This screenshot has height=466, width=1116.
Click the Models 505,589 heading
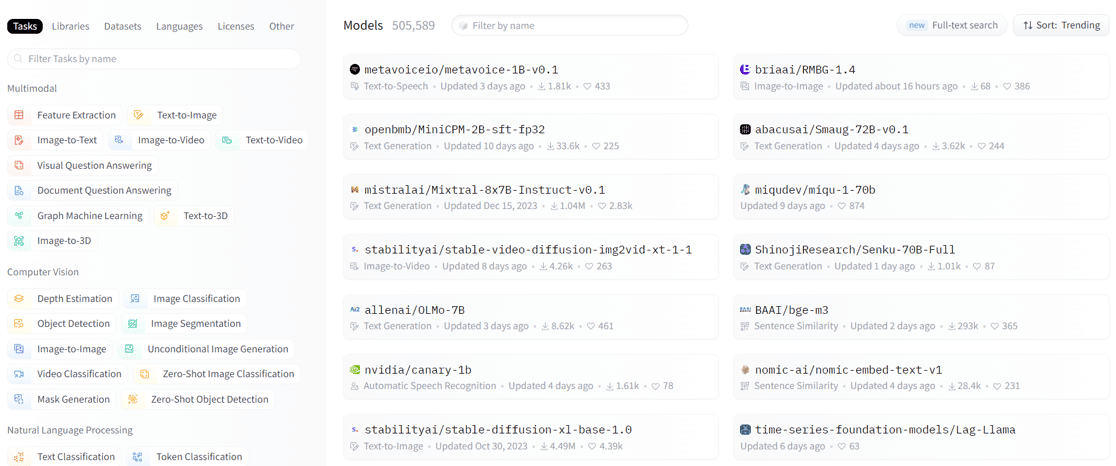pyautogui.click(x=389, y=26)
